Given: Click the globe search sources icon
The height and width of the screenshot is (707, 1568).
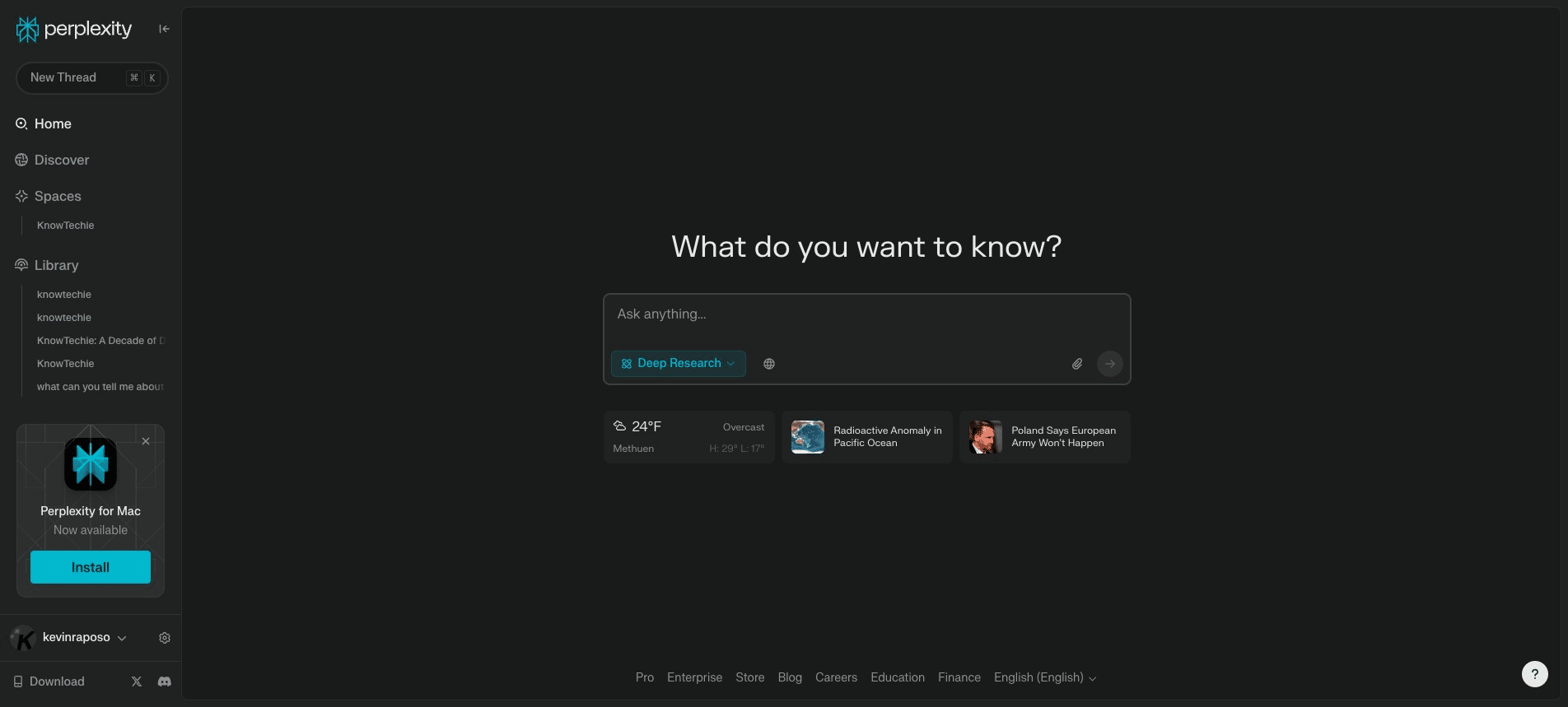Looking at the screenshot, I should pos(769,364).
